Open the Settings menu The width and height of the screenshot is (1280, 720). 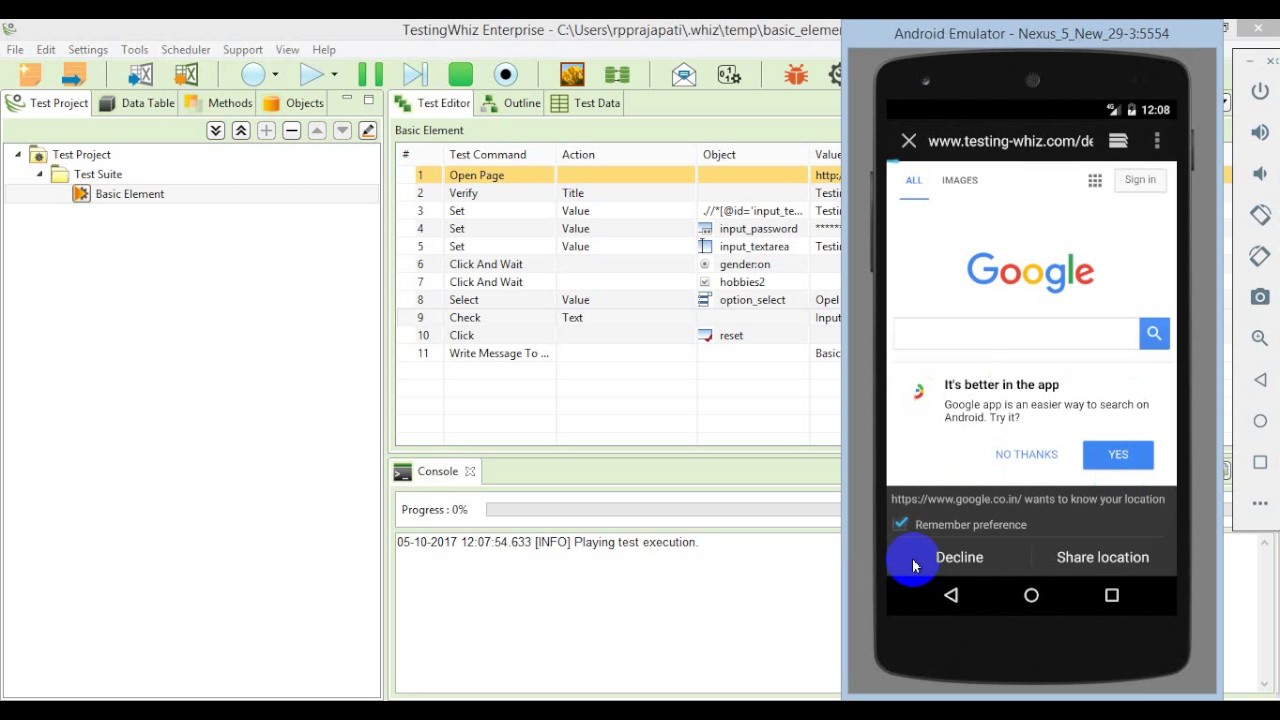[x=88, y=49]
